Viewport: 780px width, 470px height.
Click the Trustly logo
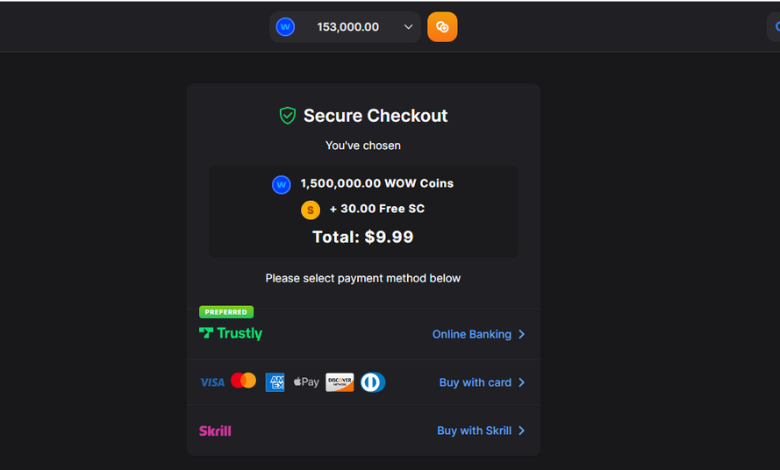pyautogui.click(x=231, y=334)
